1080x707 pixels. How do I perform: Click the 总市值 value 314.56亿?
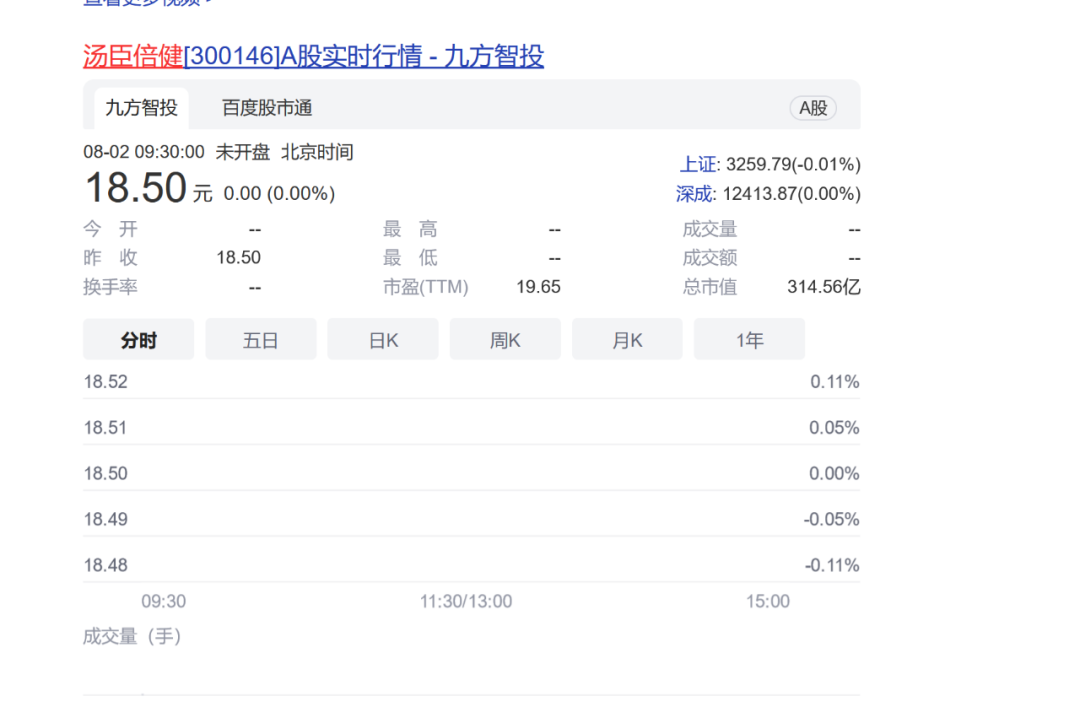coord(823,287)
